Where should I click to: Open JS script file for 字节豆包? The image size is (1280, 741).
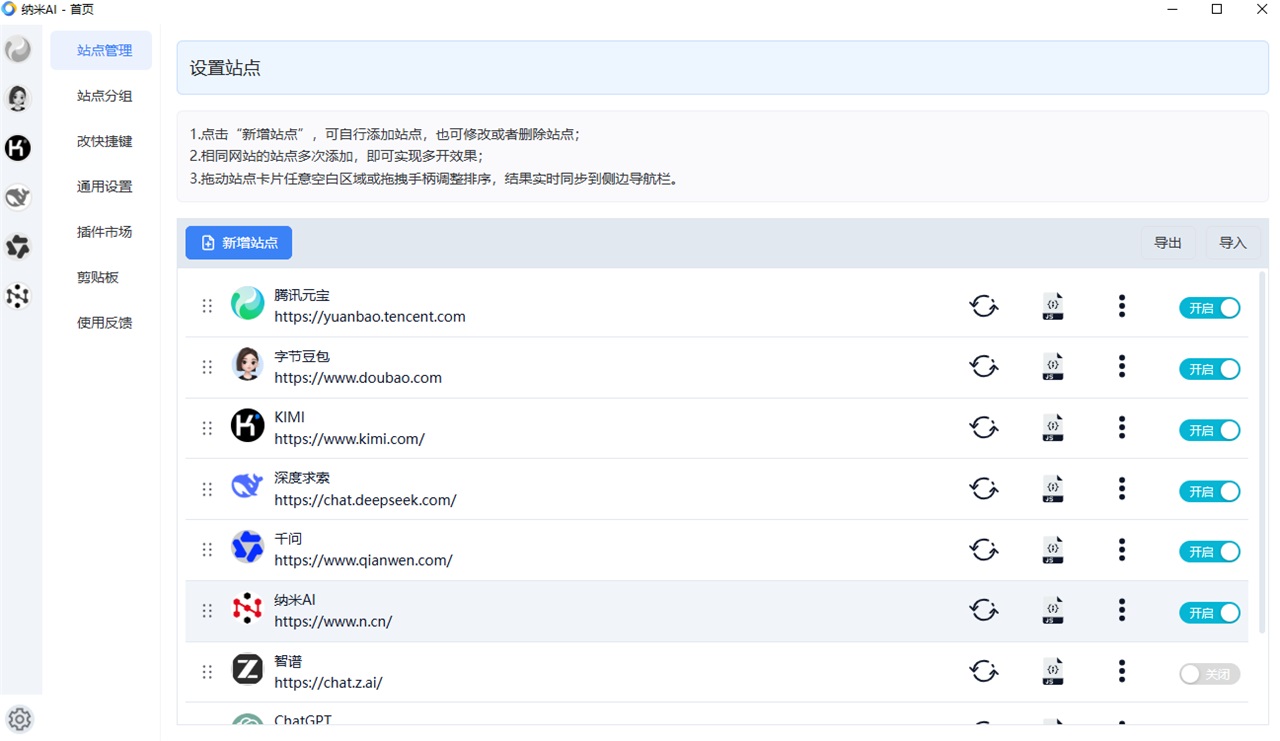point(1053,368)
